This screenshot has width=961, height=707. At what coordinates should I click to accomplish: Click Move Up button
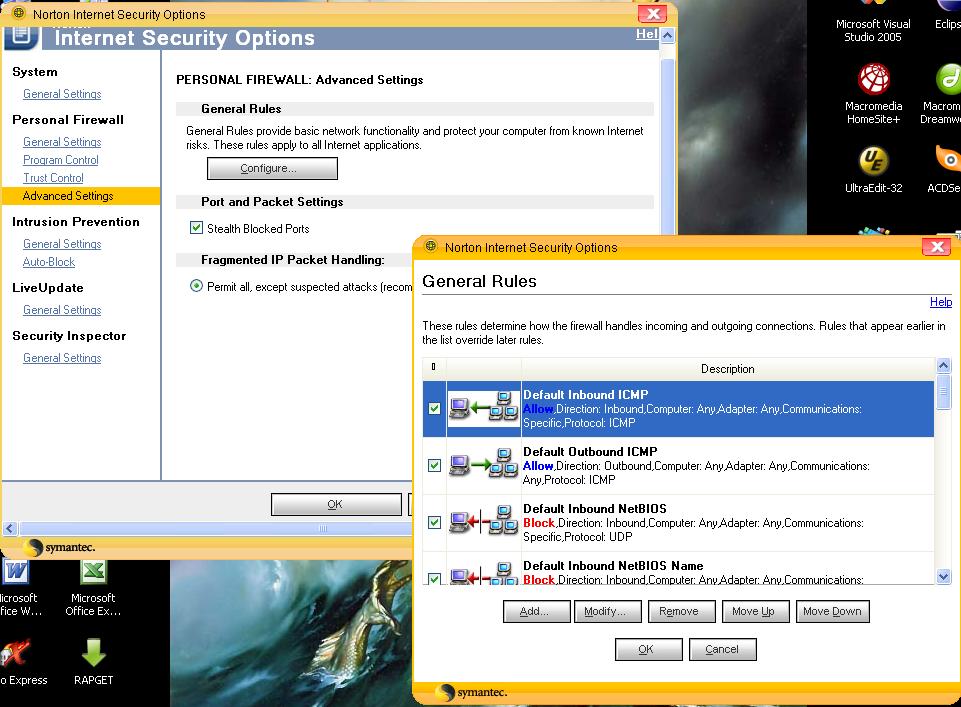pos(756,611)
